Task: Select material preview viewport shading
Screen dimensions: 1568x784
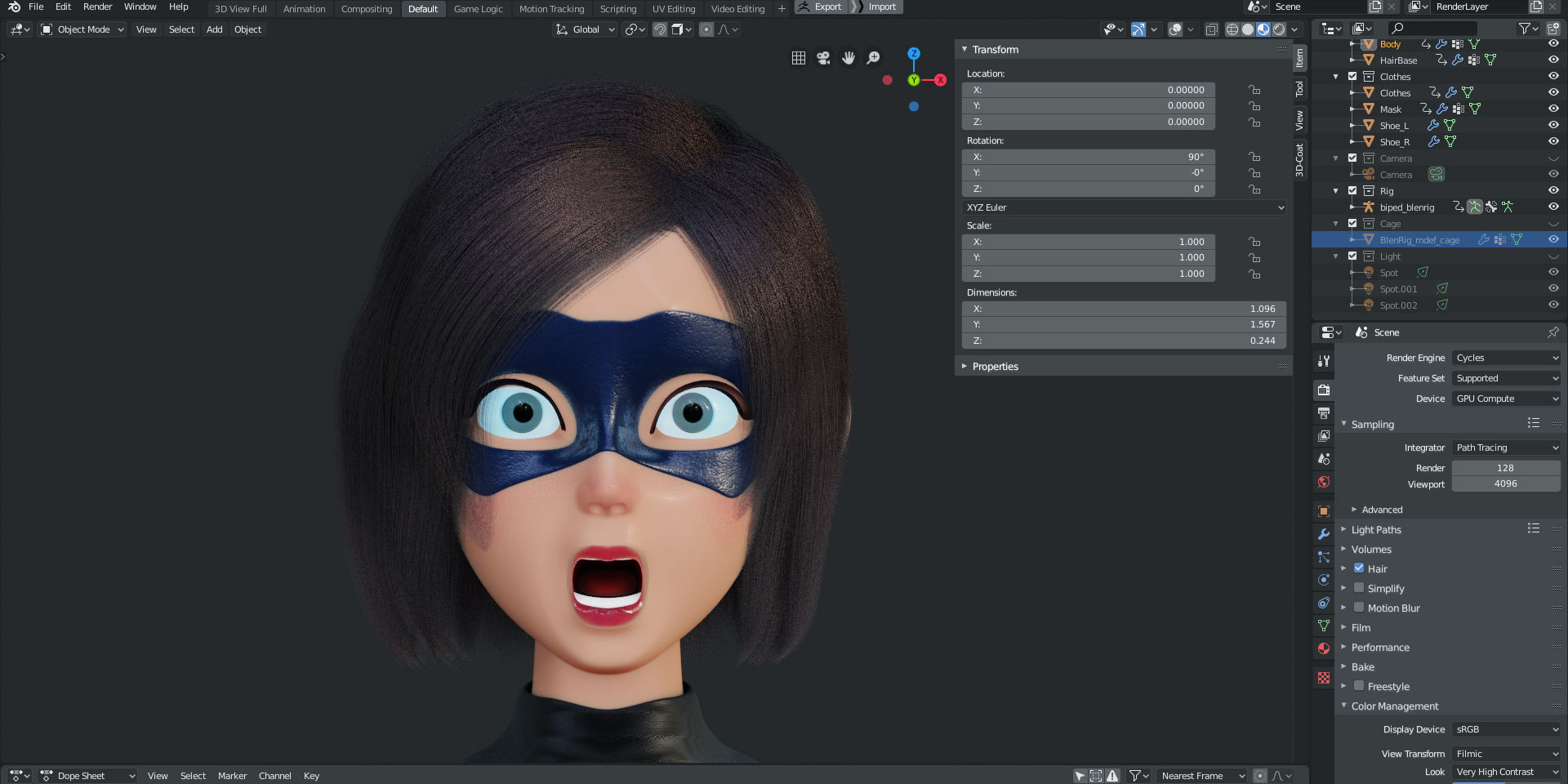Action: point(1263,29)
